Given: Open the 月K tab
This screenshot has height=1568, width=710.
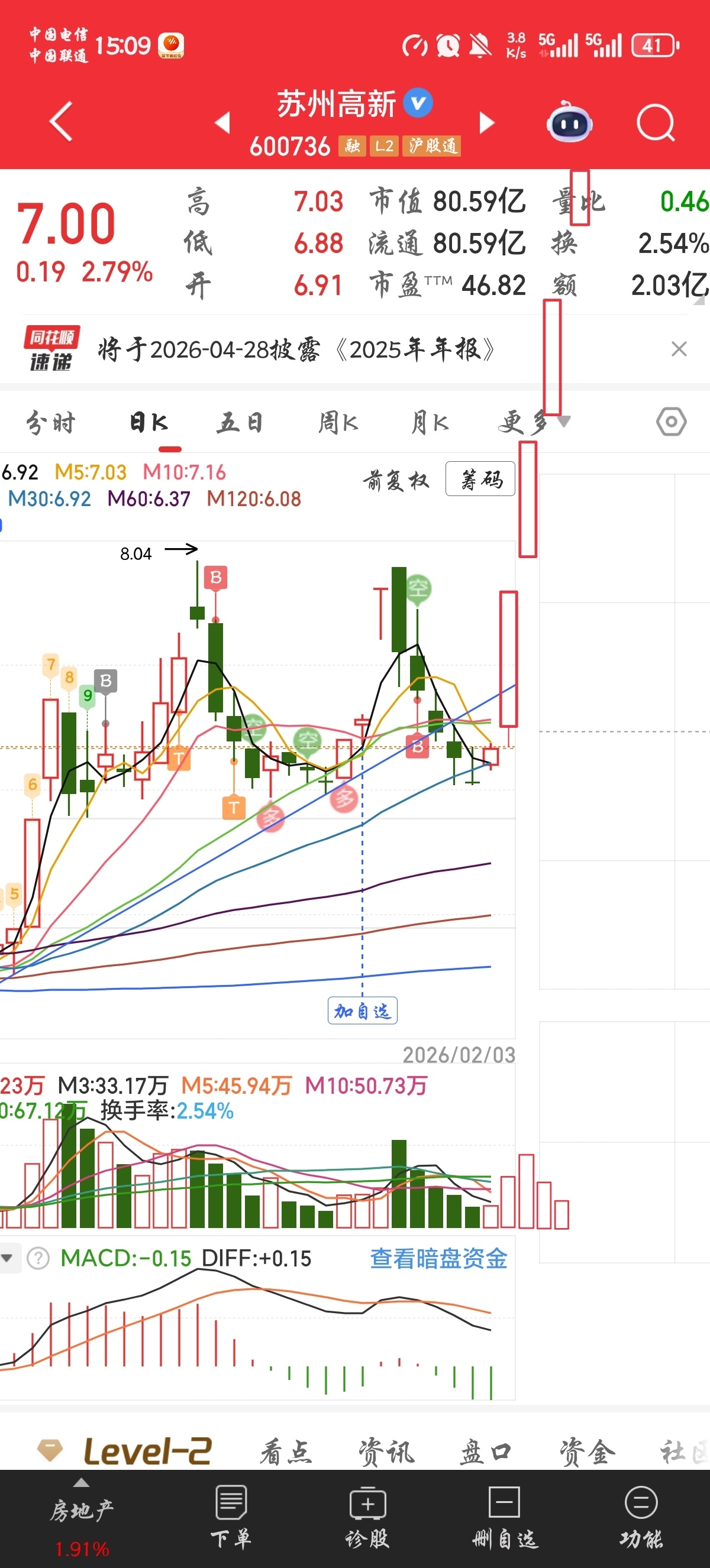Looking at the screenshot, I should coord(430,422).
